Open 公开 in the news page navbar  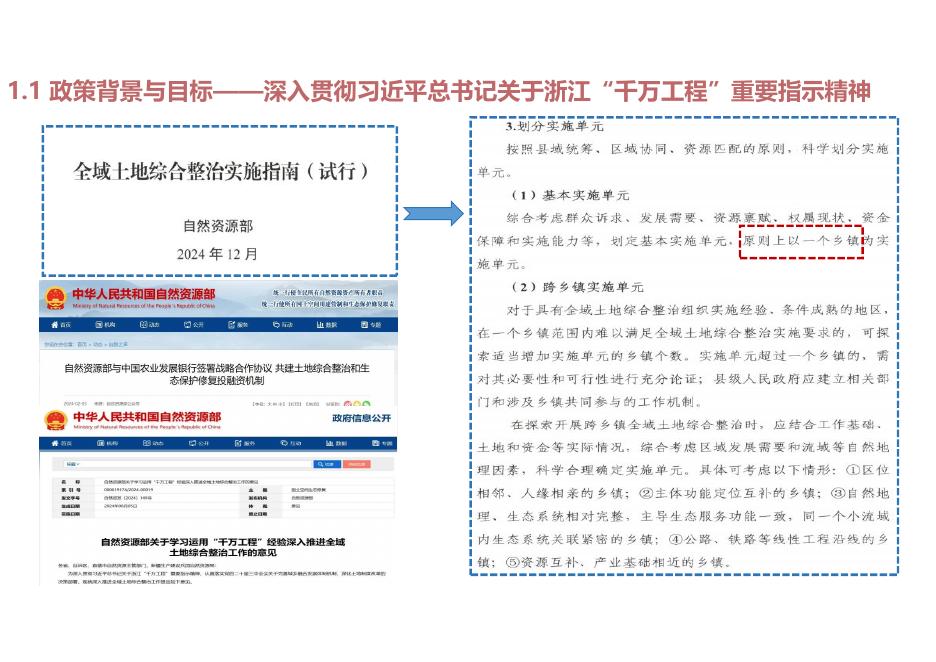pyautogui.click(x=194, y=325)
